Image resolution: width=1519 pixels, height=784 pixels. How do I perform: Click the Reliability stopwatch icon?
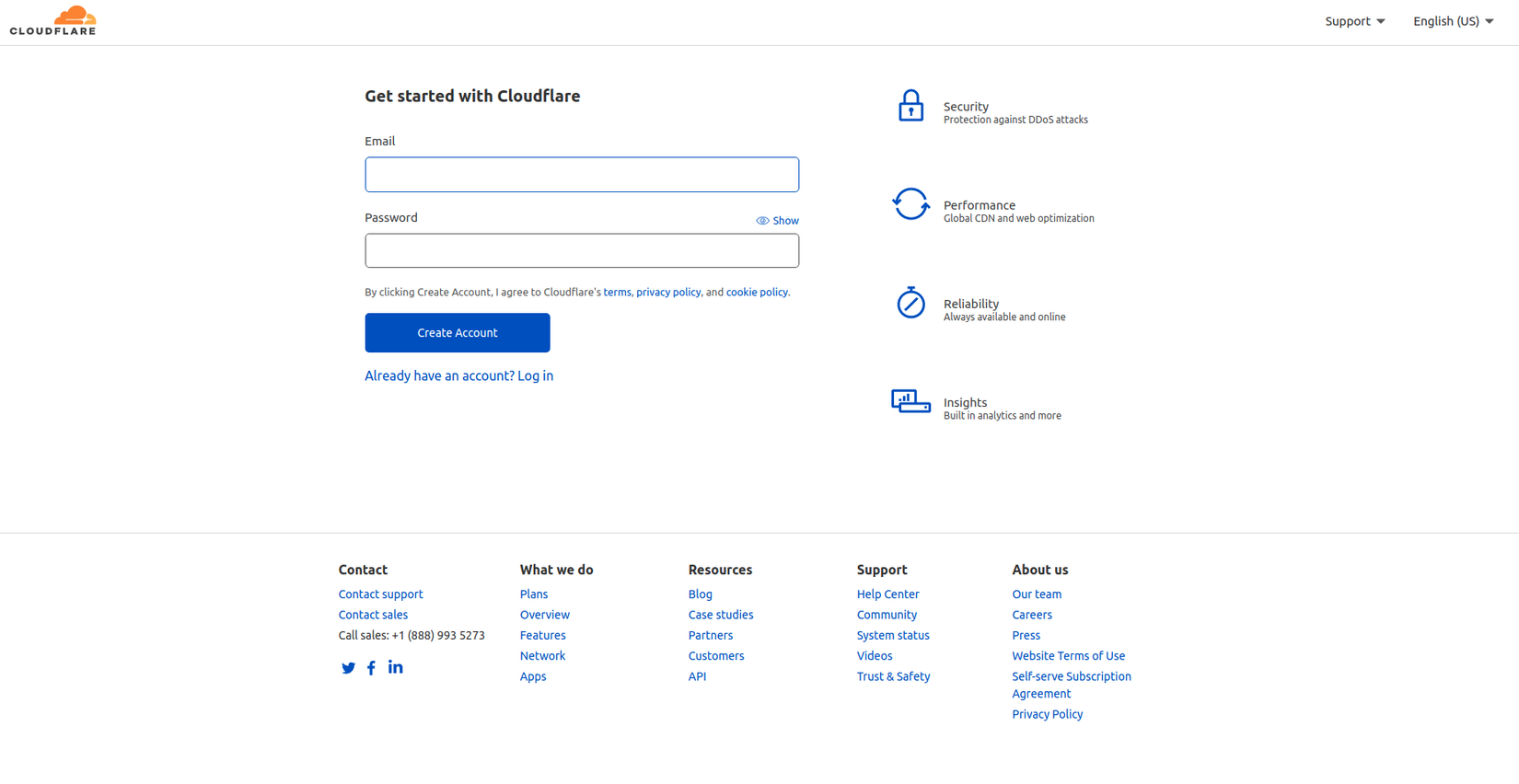910,303
